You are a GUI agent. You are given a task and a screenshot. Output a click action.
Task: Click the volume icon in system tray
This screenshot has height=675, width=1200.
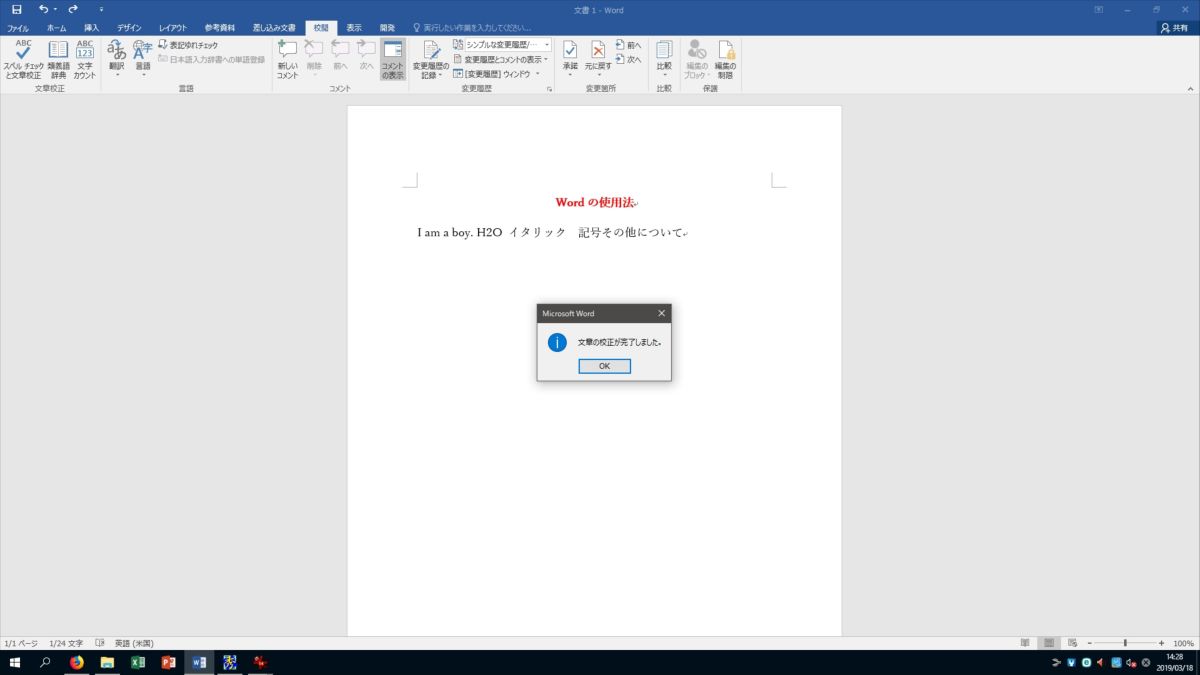coord(1131,662)
